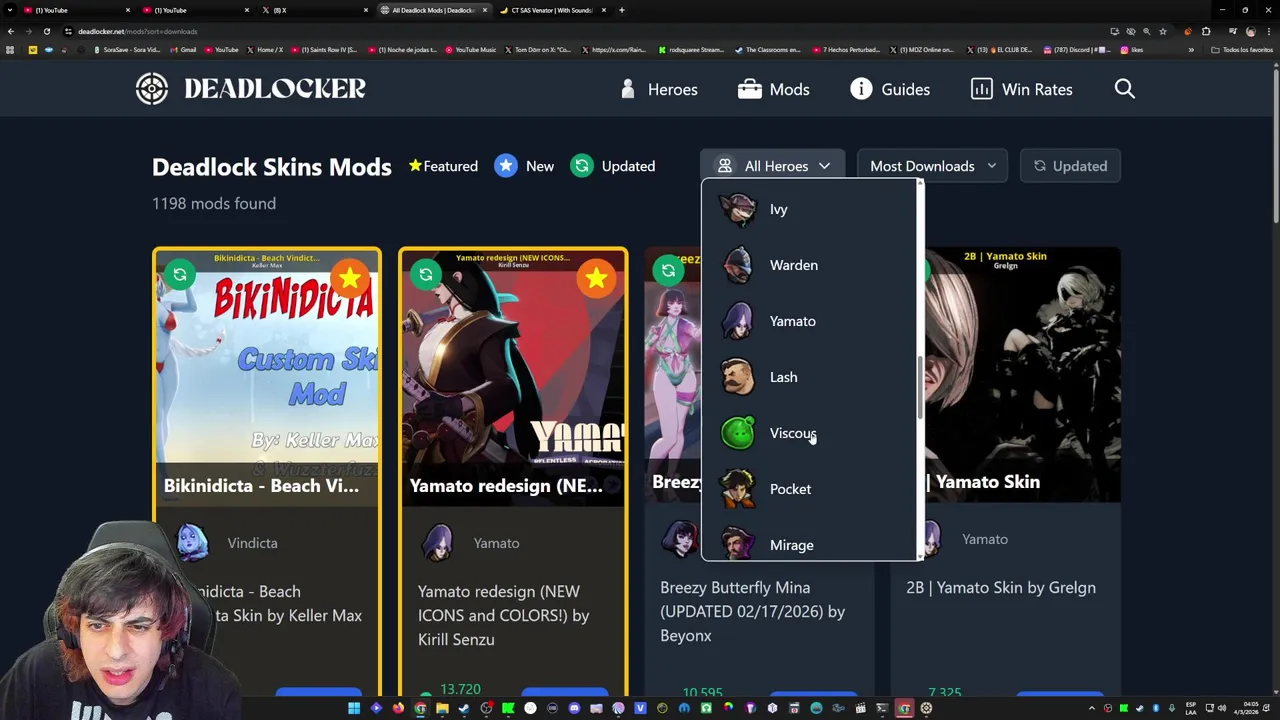1280x720 pixels.
Task: Open Todos los favoritos bookmarks folder
Action: click(x=1244, y=49)
